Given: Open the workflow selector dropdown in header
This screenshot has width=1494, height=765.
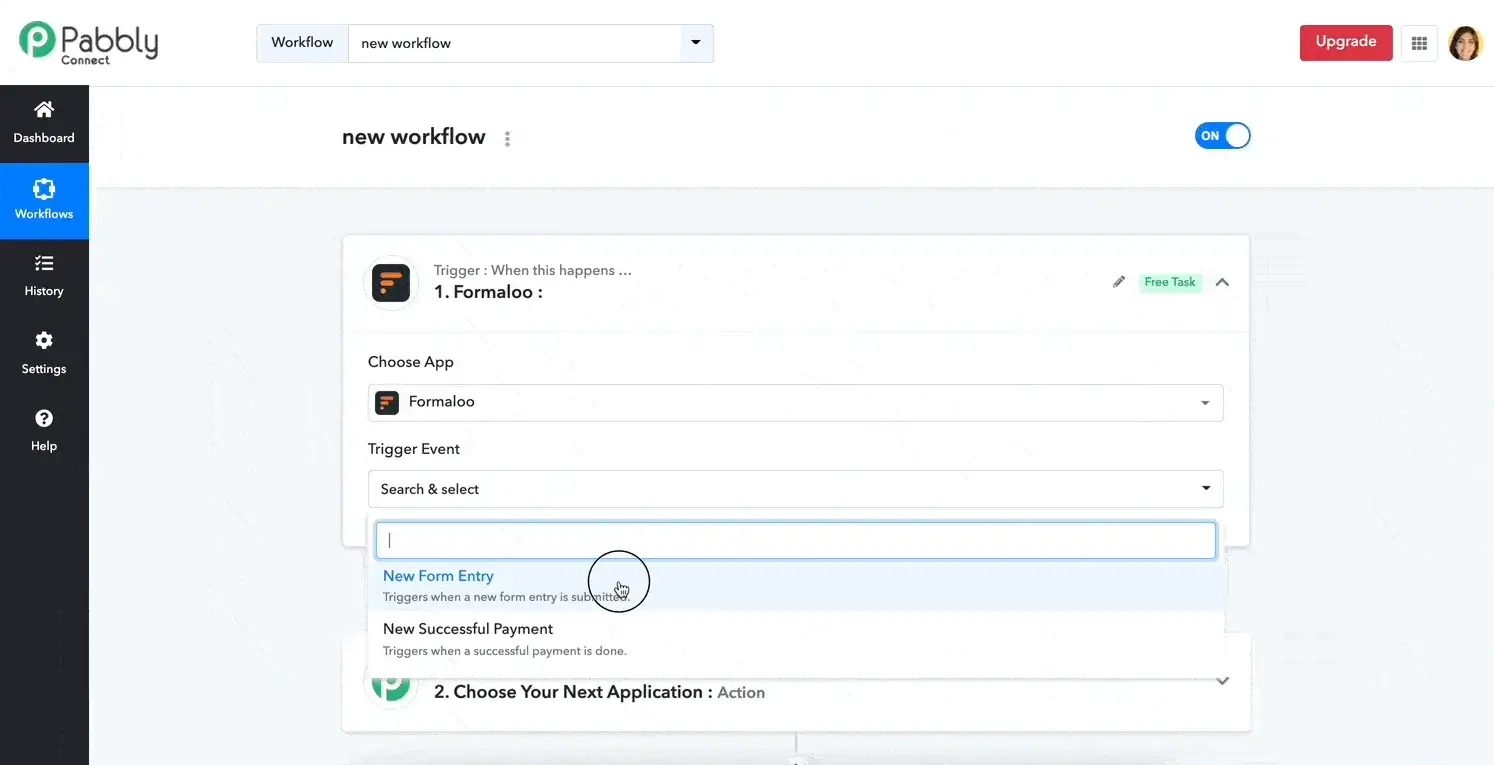Looking at the screenshot, I should (696, 43).
